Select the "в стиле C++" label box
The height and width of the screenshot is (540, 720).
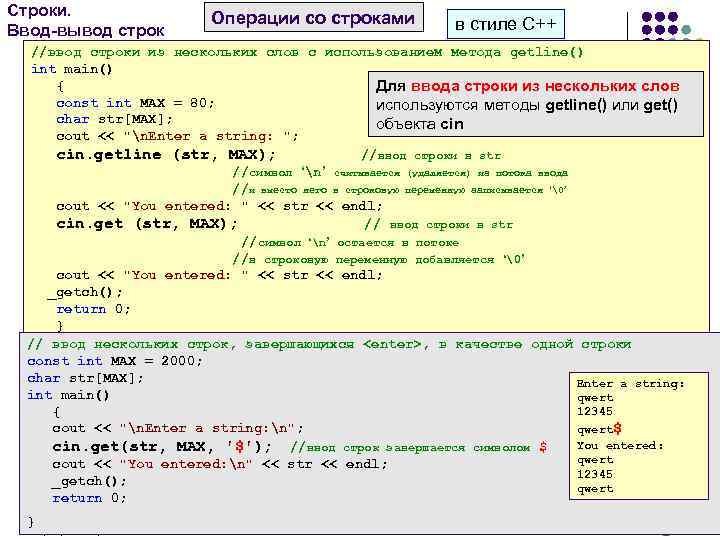(x=506, y=24)
